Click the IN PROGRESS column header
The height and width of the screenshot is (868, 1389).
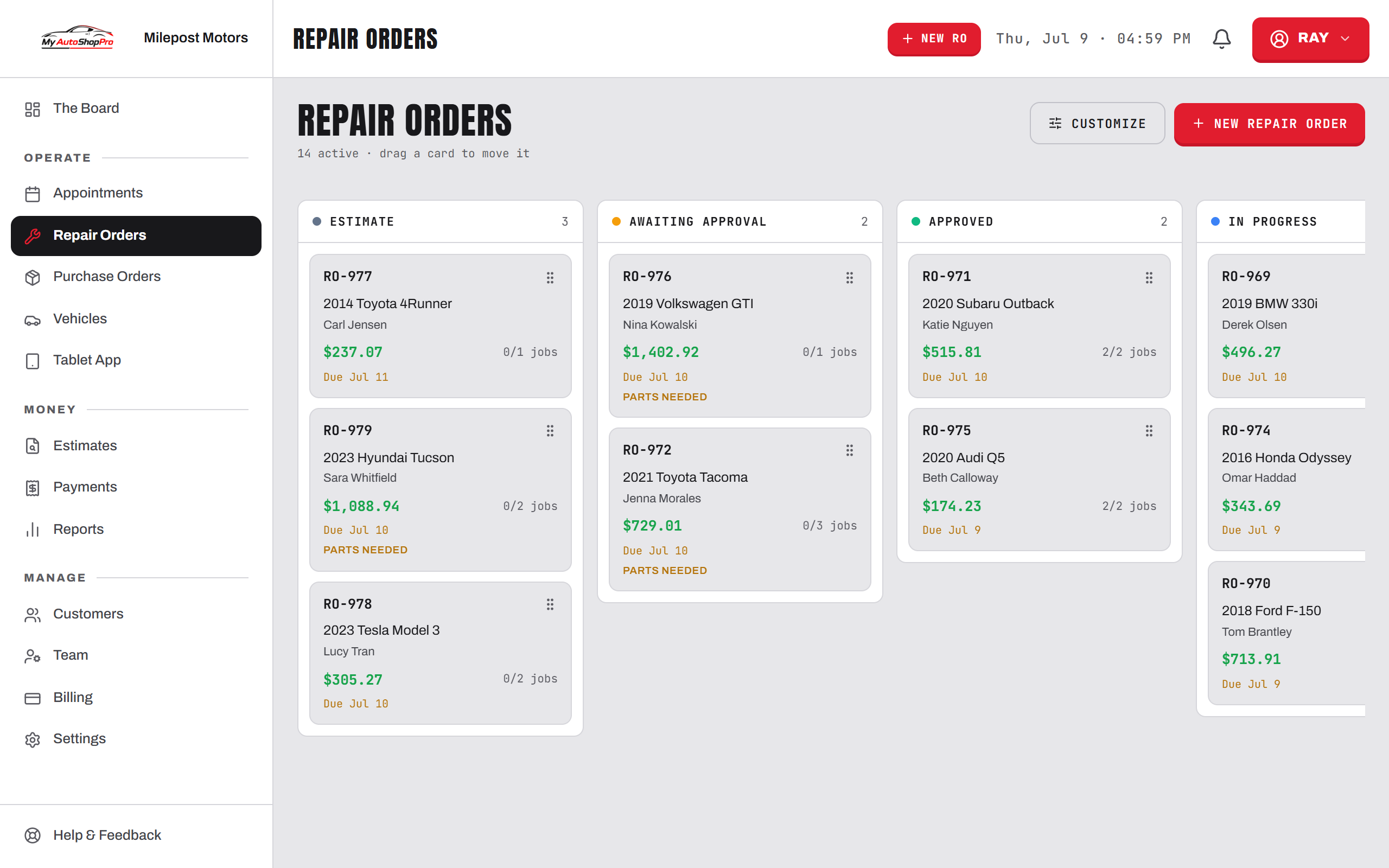coord(1281,221)
